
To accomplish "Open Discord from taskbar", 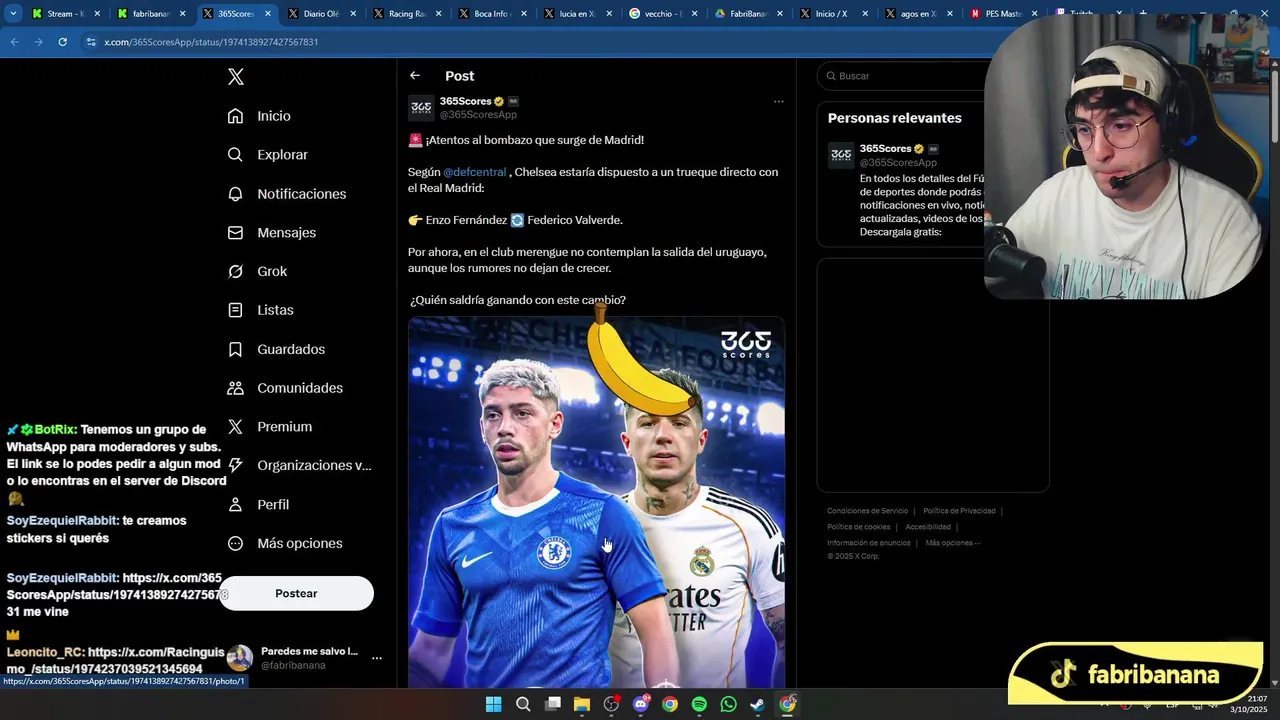I will pos(640,704).
